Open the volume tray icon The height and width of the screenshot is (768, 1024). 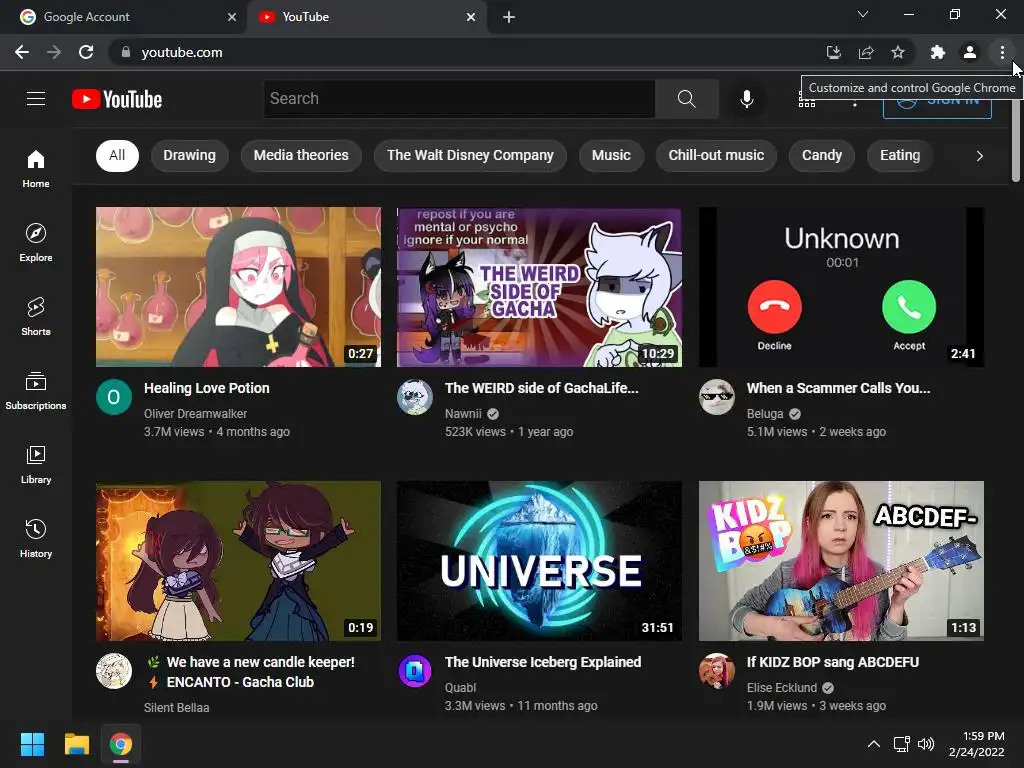point(926,744)
